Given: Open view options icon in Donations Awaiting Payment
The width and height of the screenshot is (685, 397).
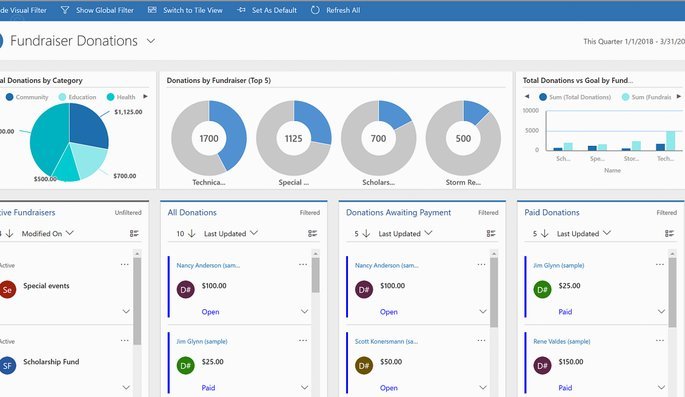Looking at the screenshot, I should pyautogui.click(x=491, y=234).
